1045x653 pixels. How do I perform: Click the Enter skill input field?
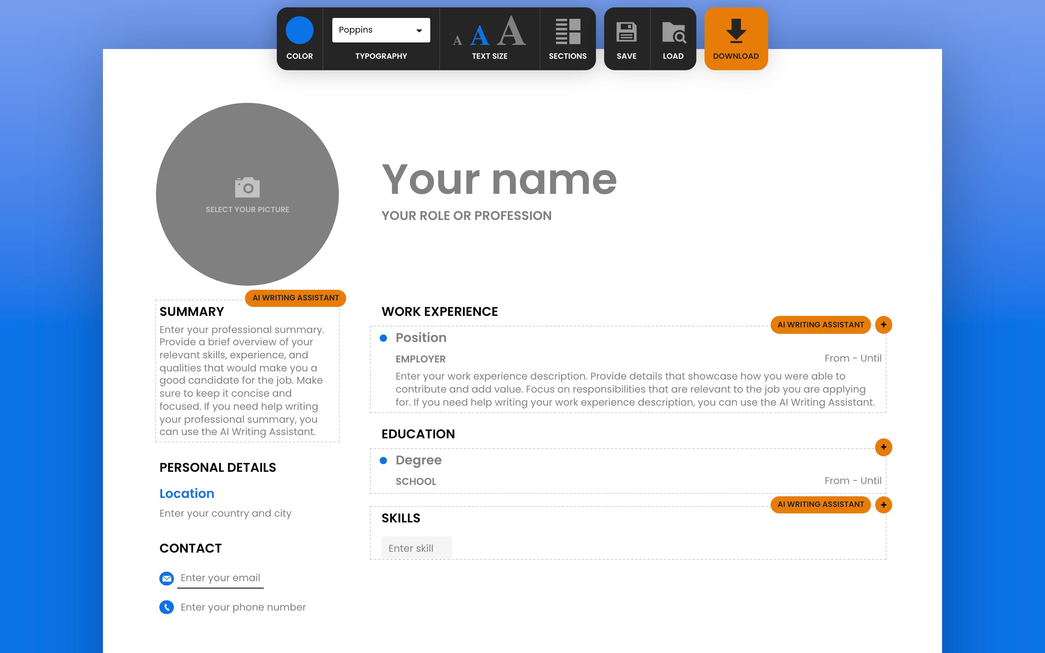tap(416, 548)
